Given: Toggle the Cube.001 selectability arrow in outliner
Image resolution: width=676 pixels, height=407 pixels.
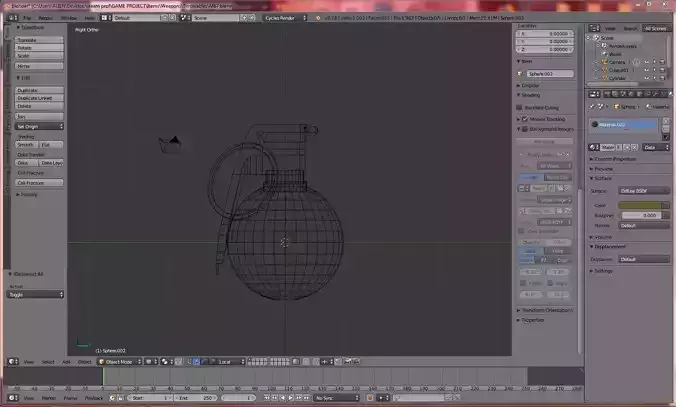Looking at the screenshot, I should (x=654, y=70).
